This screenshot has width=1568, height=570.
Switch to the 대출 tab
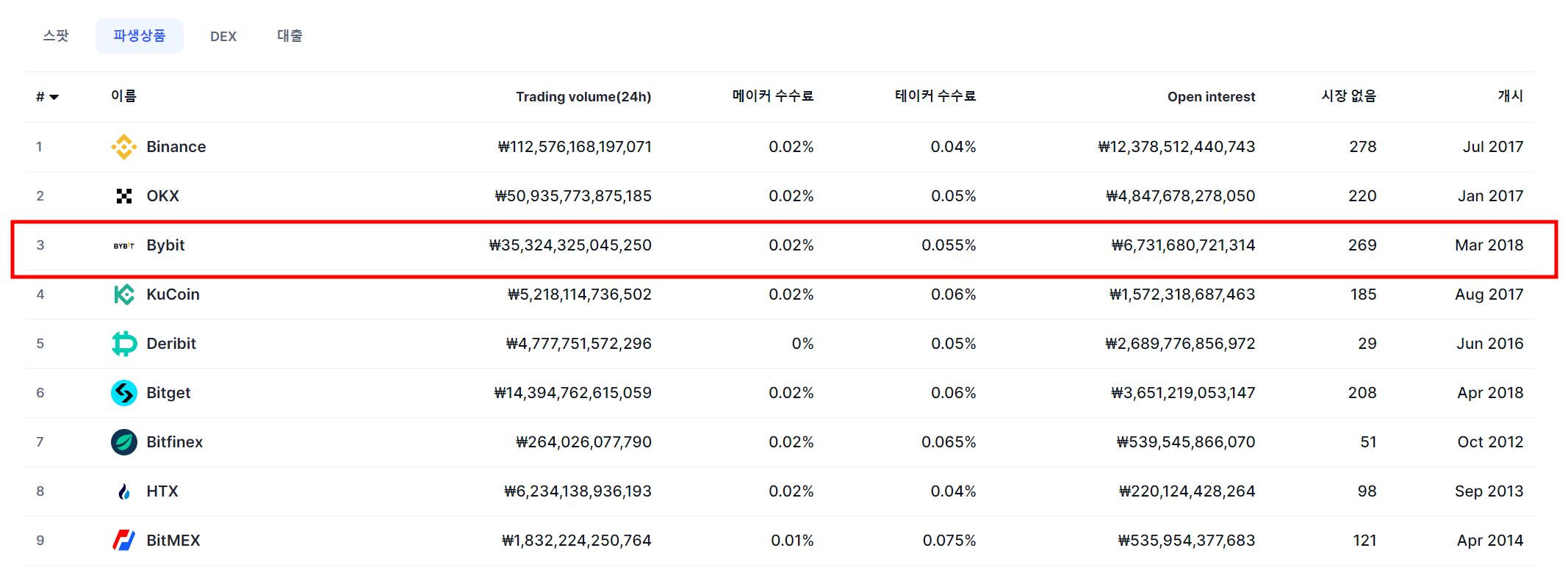pos(289,36)
